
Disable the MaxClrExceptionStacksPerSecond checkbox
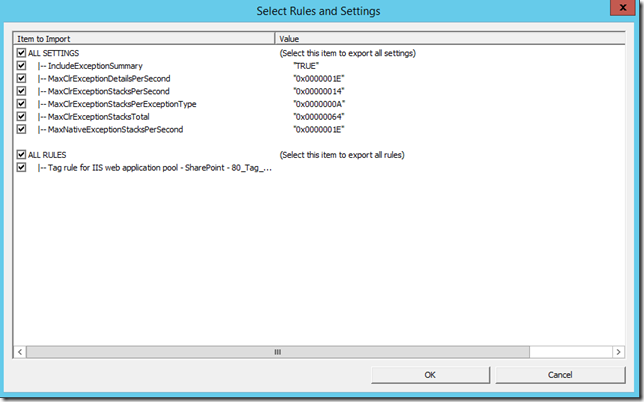click(x=22, y=91)
